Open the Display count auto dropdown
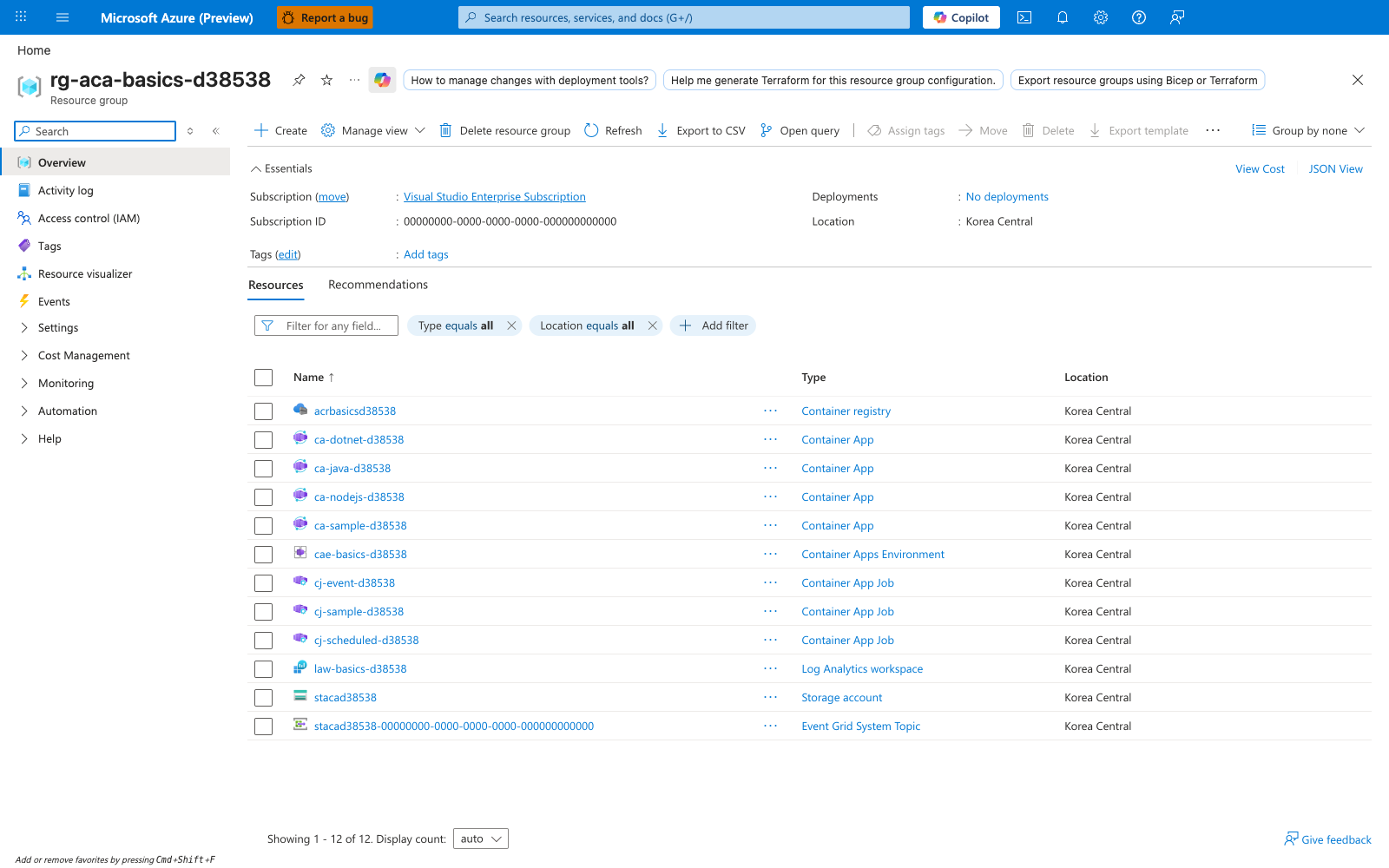Image resolution: width=1389 pixels, height=868 pixels. (x=480, y=838)
